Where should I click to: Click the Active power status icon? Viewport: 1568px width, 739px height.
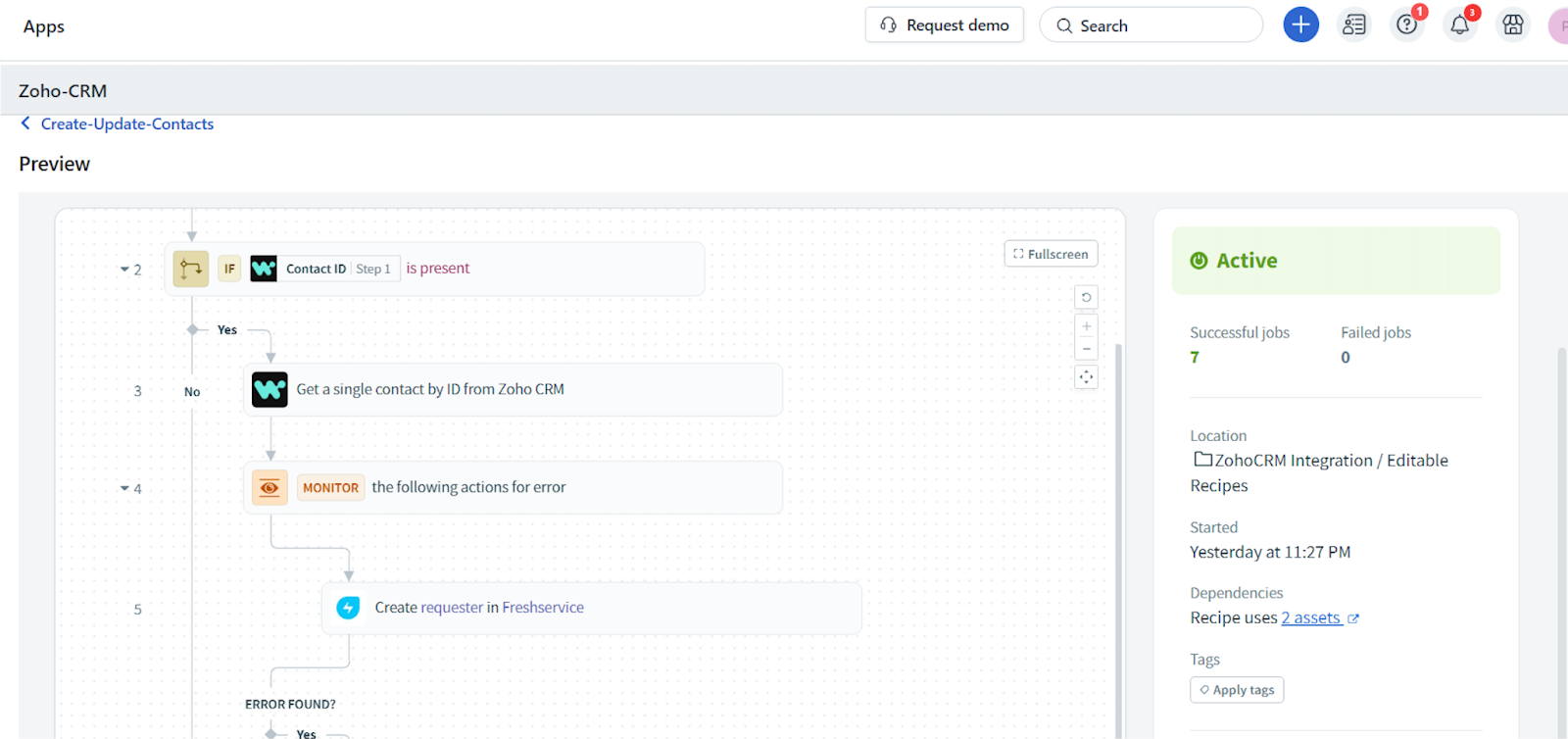coord(1199,261)
